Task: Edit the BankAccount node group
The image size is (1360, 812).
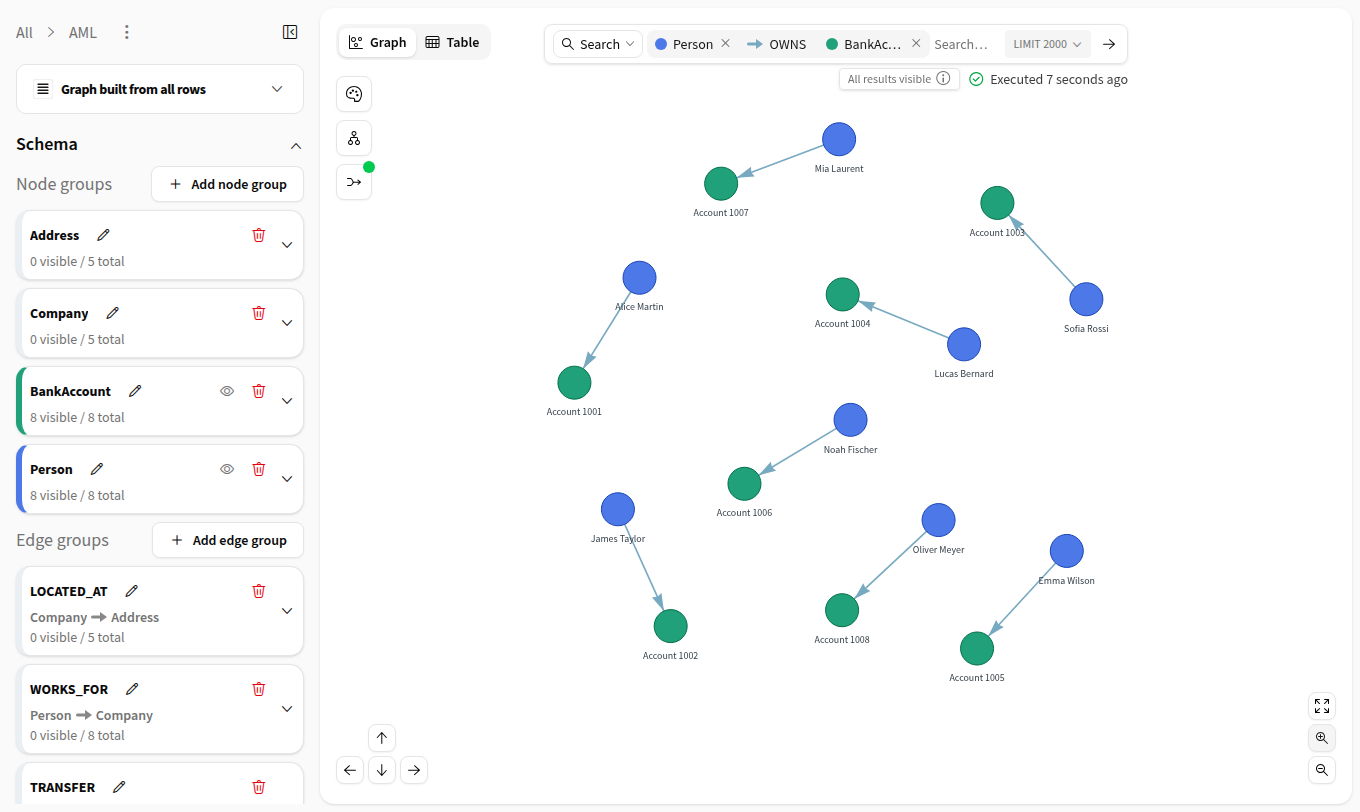Action: point(135,391)
